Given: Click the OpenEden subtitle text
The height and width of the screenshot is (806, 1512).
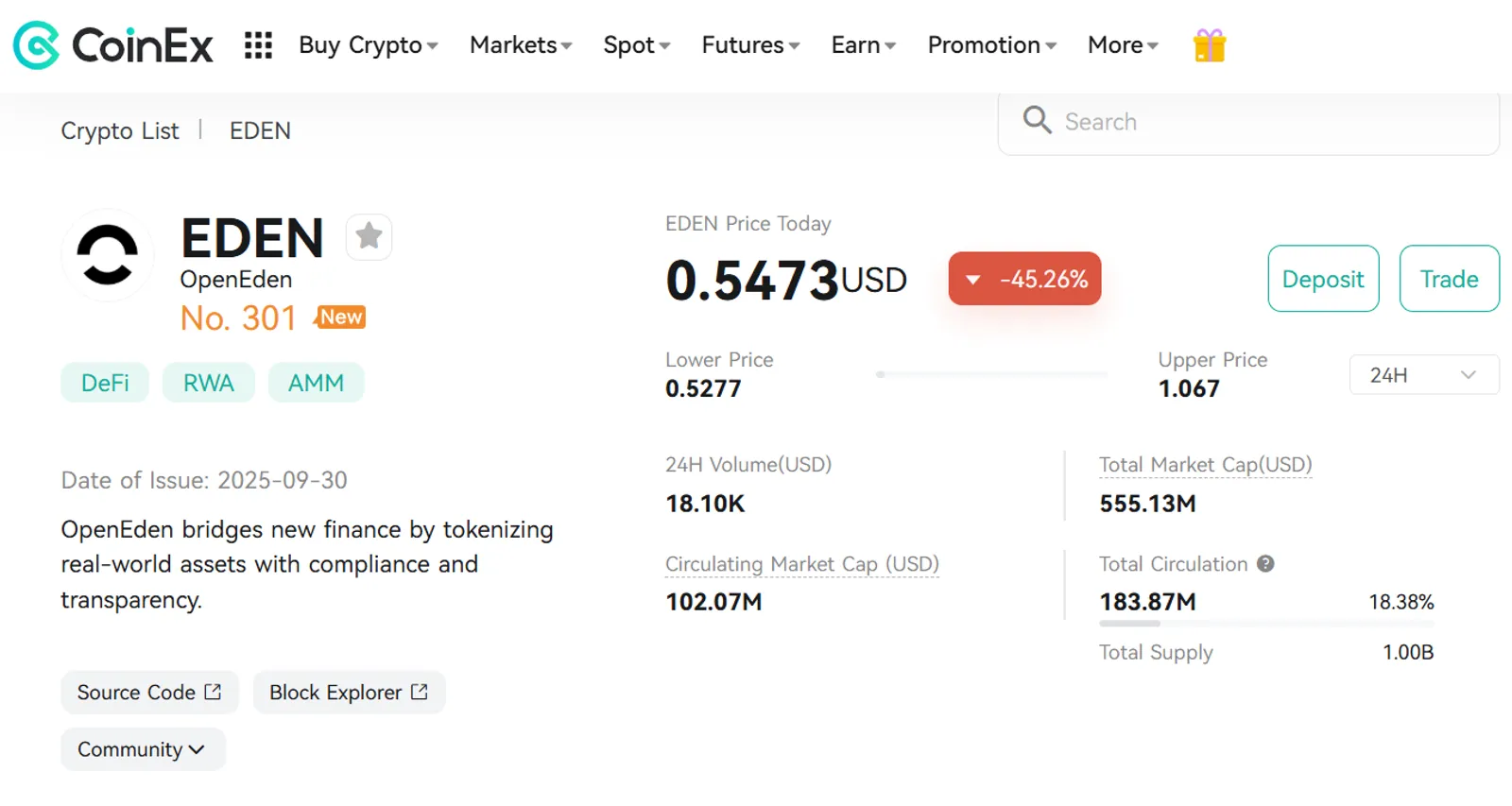Looking at the screenshot, I should (x=236, y=280).
